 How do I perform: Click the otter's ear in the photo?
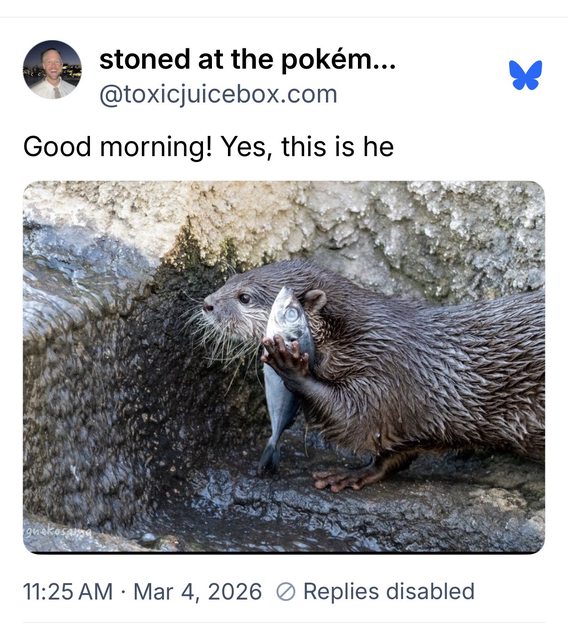coord(314,300)
